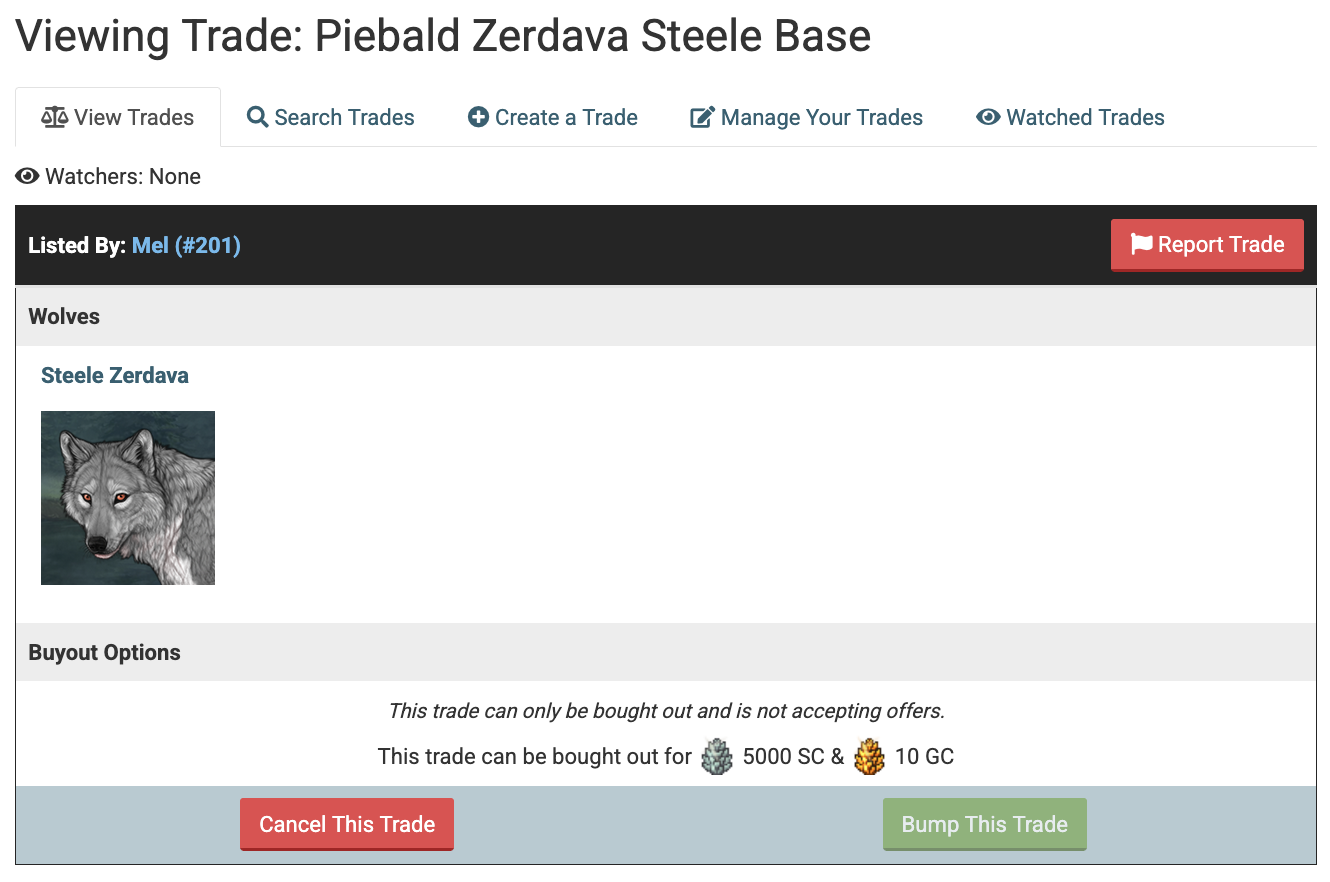The image size is (1330, 882).
Task: Click the grey wolf portrait thumbnail
Action: pyautogui.click(x=128, y=498)
